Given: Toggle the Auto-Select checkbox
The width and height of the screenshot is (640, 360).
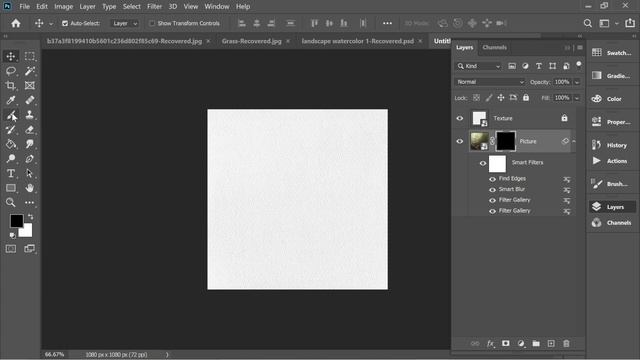Looking at the screenshot, I should pyautogui.click(x=65, y=23).
